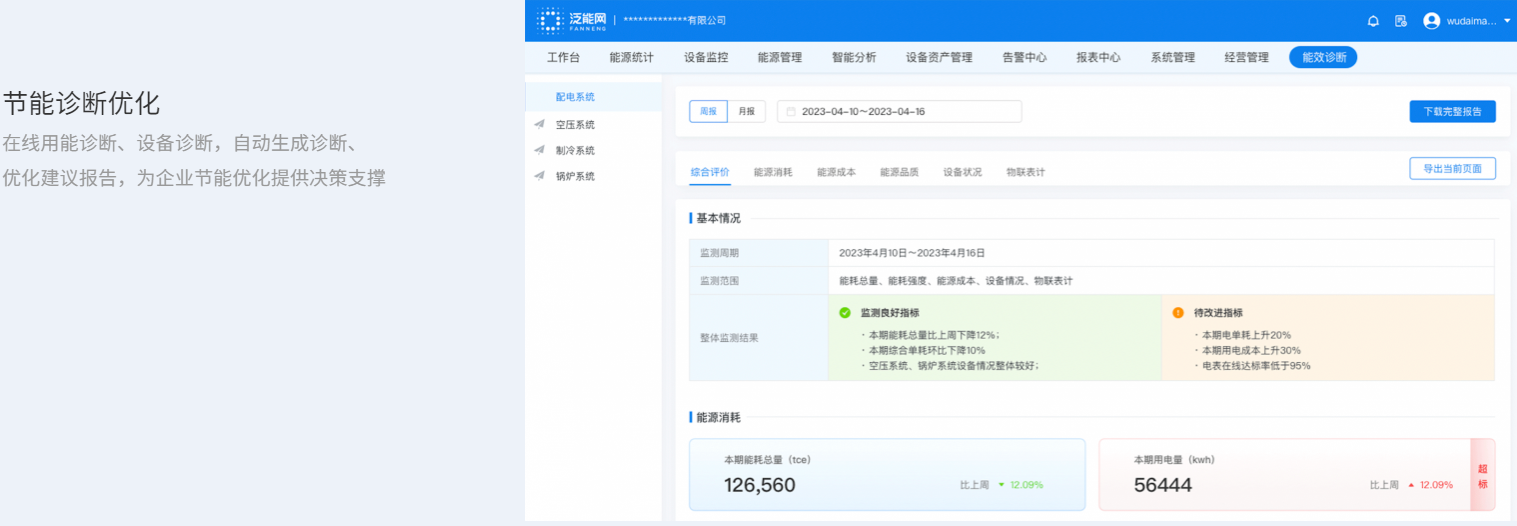Screen dimensions: 1517x526
Task: Click the 监测范围 row value text
Action: [955, 281]
